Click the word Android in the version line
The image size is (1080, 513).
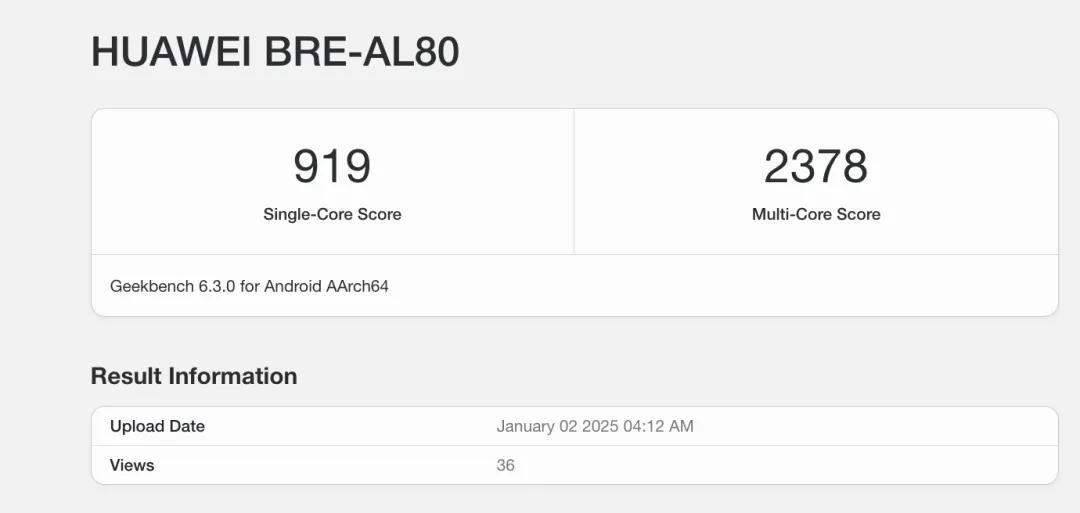pos(293,286)
